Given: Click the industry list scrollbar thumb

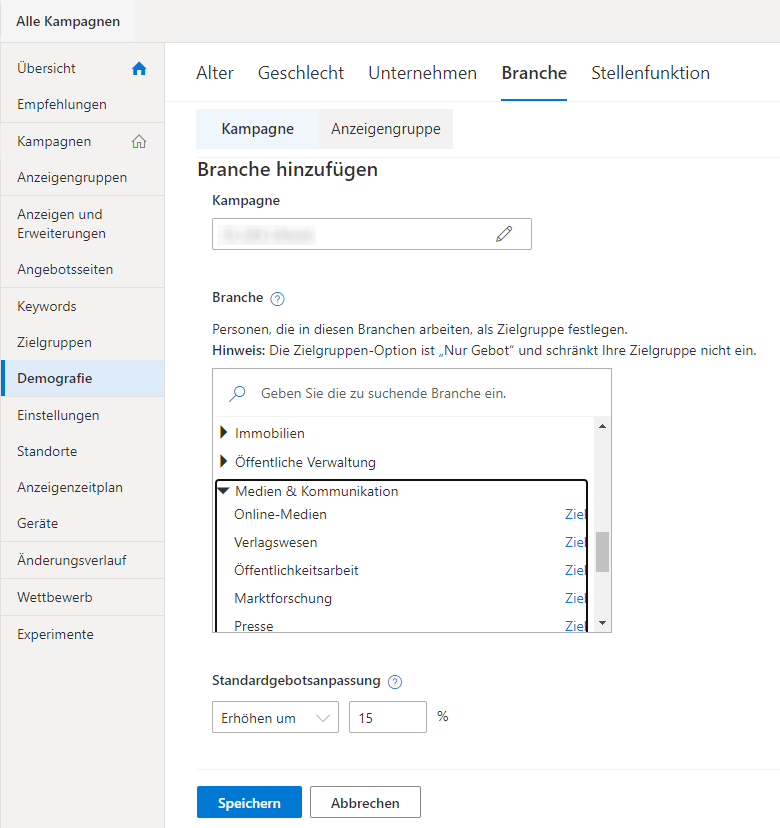Looking at the screenshot, I should coord(602,552).
